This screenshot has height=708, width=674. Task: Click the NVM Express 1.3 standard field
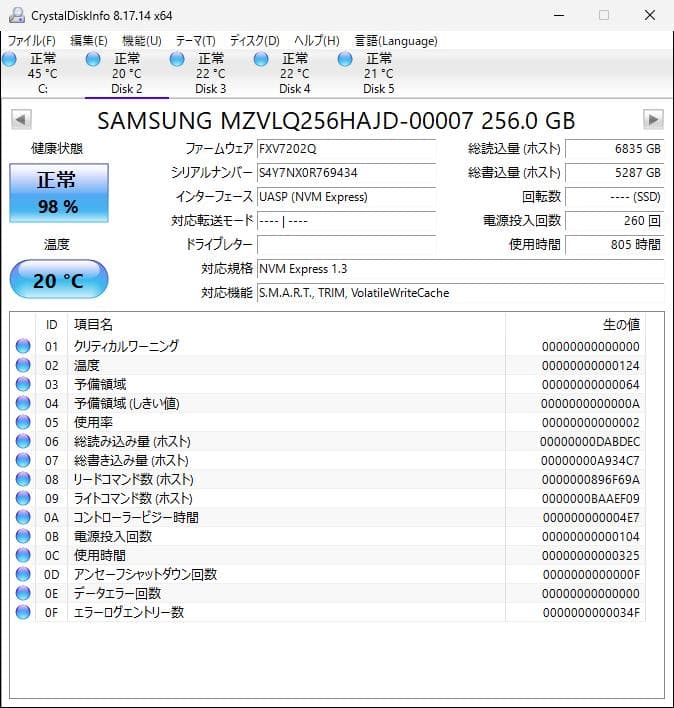[x=460, y=269]
